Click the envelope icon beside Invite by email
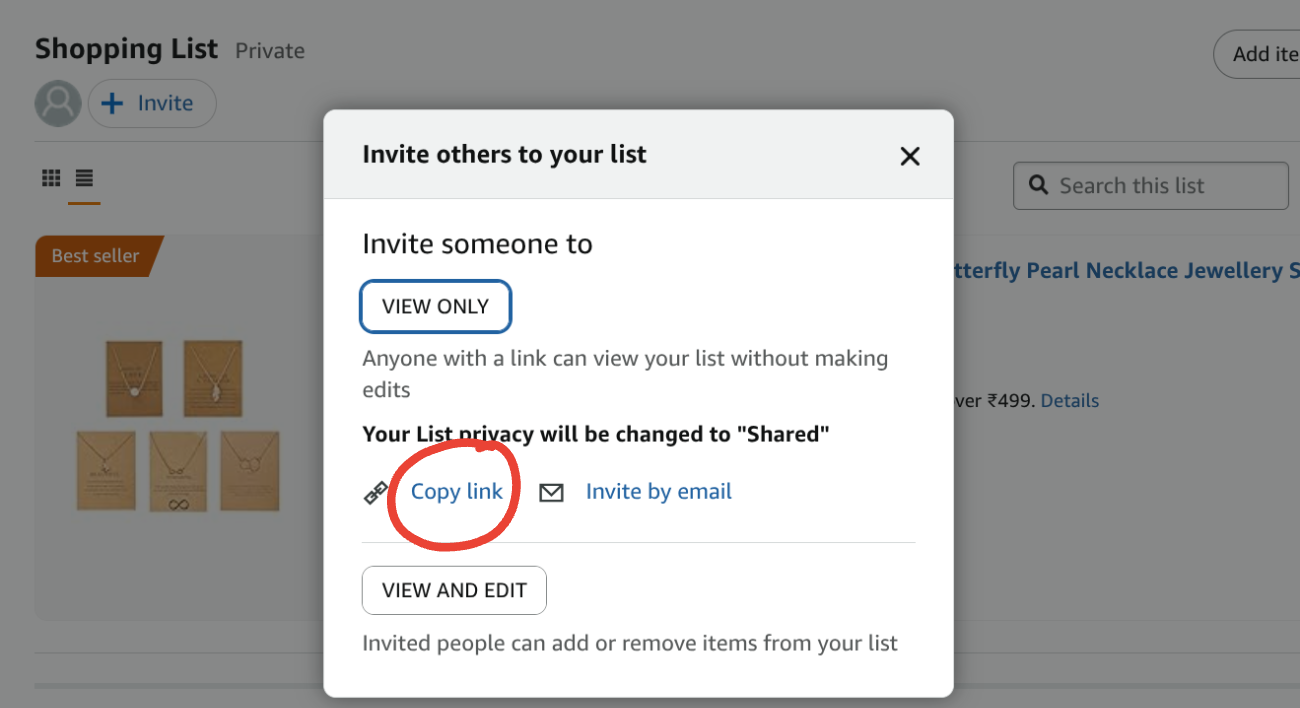The image size is (1300, 708). point(551,491)
